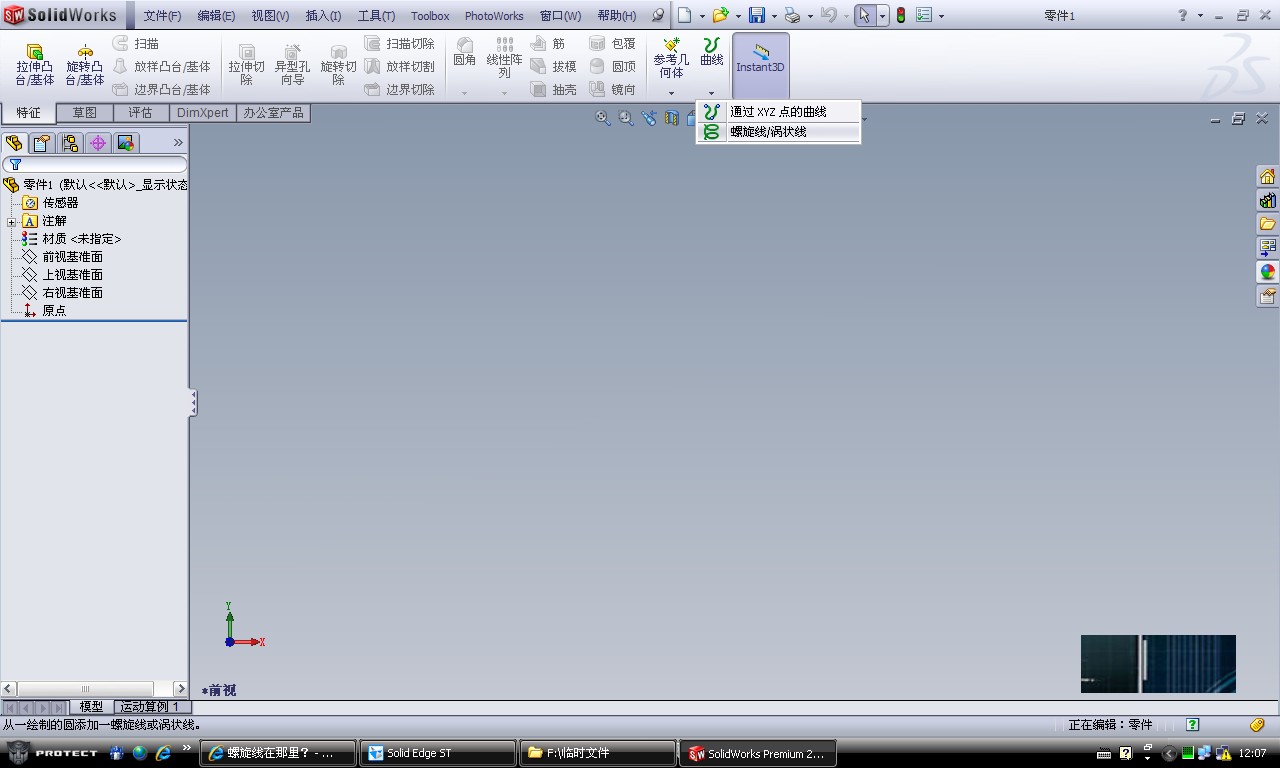Switch to the DimXpert tab
Image resolution: width=1280 pixels, height=768 pixels.
coord(203,113)
